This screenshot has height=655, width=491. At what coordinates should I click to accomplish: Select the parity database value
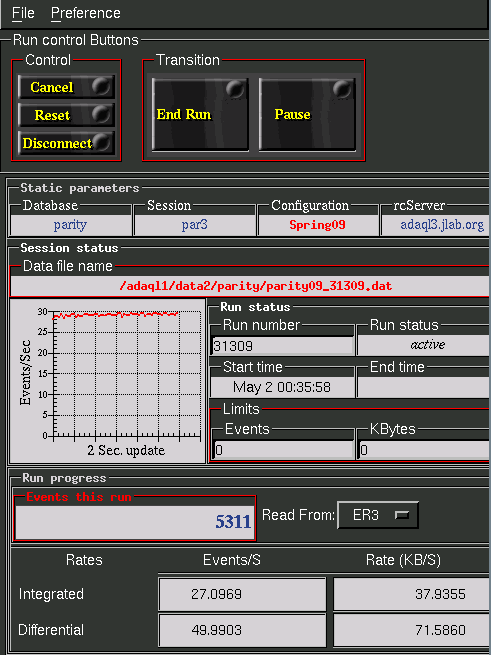pyautogui.click(x=70, y=225)
